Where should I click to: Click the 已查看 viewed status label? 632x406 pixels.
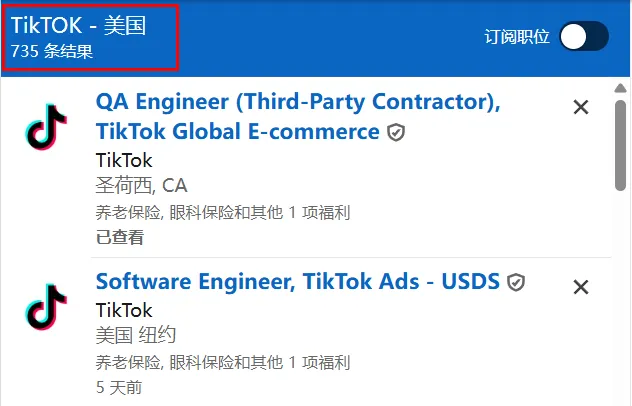tap(120, 237)
